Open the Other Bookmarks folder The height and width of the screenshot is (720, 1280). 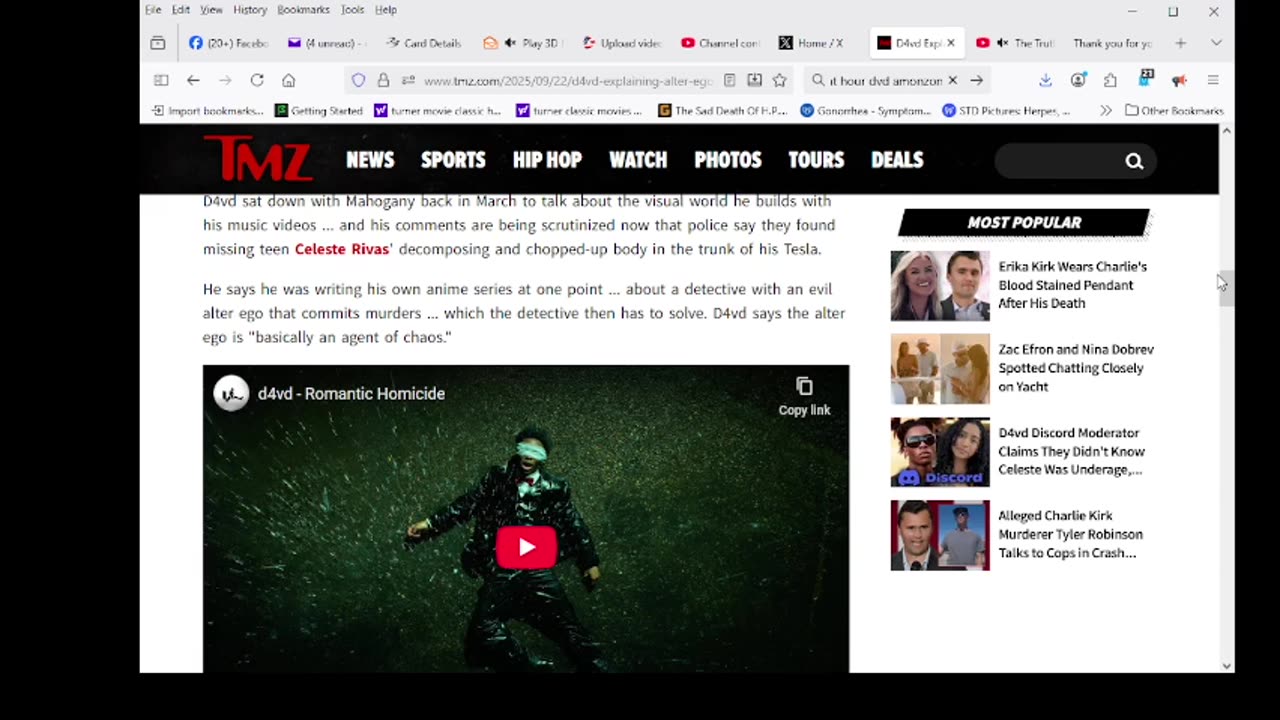point(1174,111)
